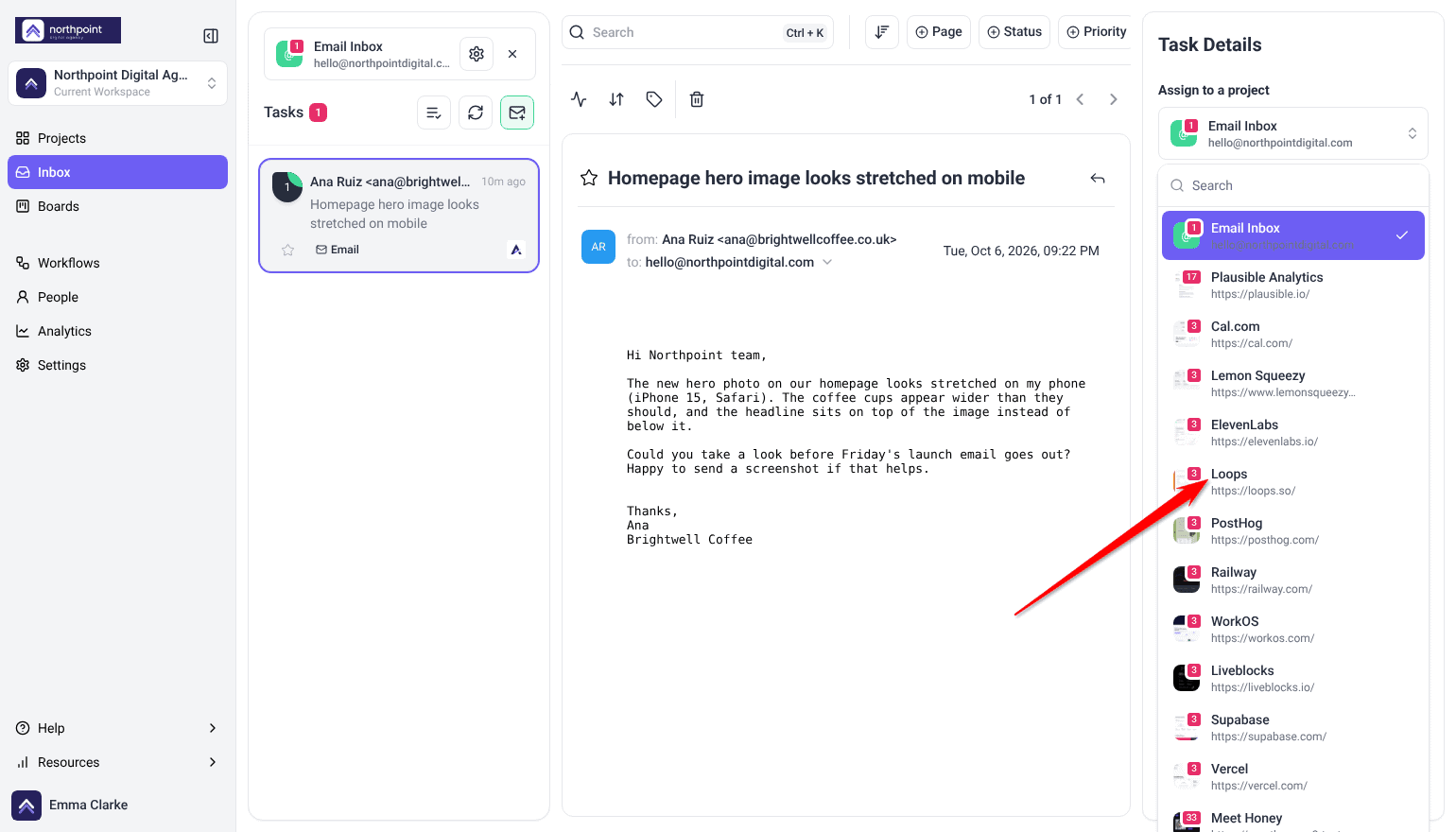Open the Ana Ruiz task card
1456x832 pixels.
tap(399, 216)
